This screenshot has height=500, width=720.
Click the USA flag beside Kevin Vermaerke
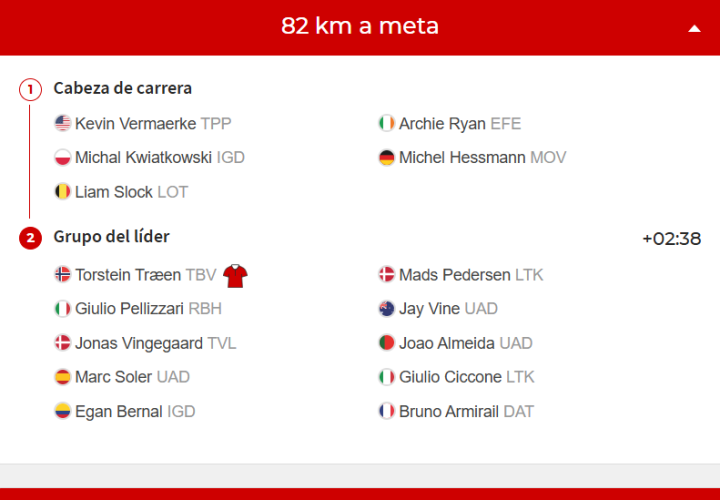coord(63,124)
